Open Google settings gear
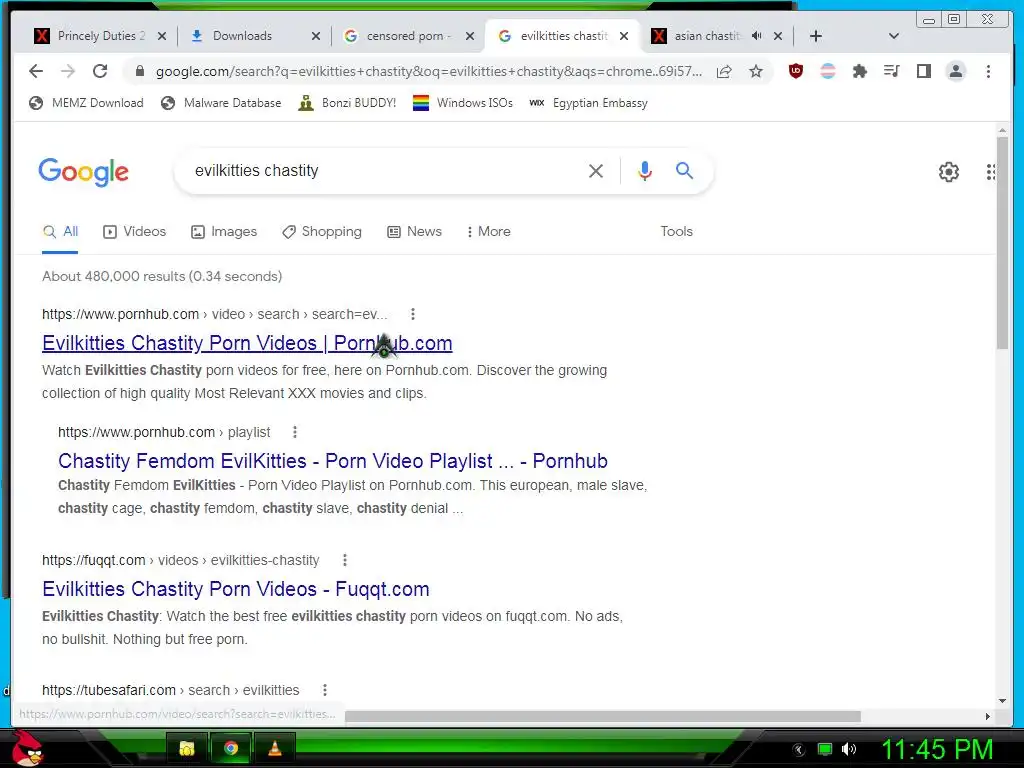1024x768 pixels. click(x=948, y=172)
